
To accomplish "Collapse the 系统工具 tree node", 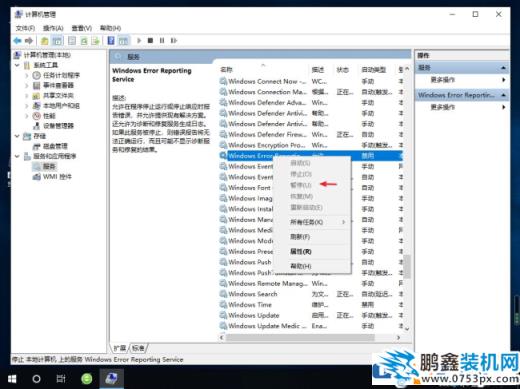I will click(17, 65).
